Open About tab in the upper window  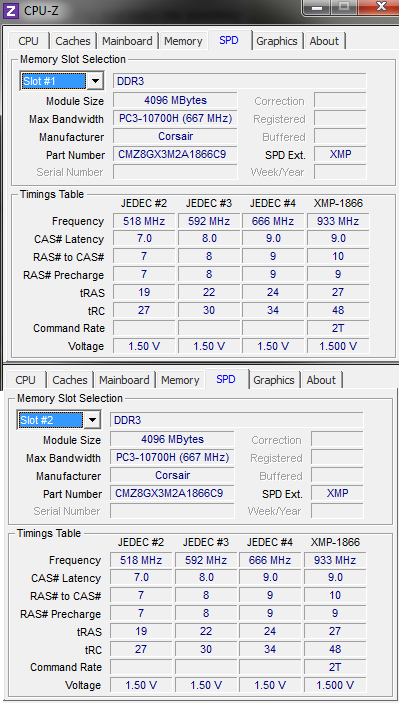pyautogui.click(x=324, y=41)
